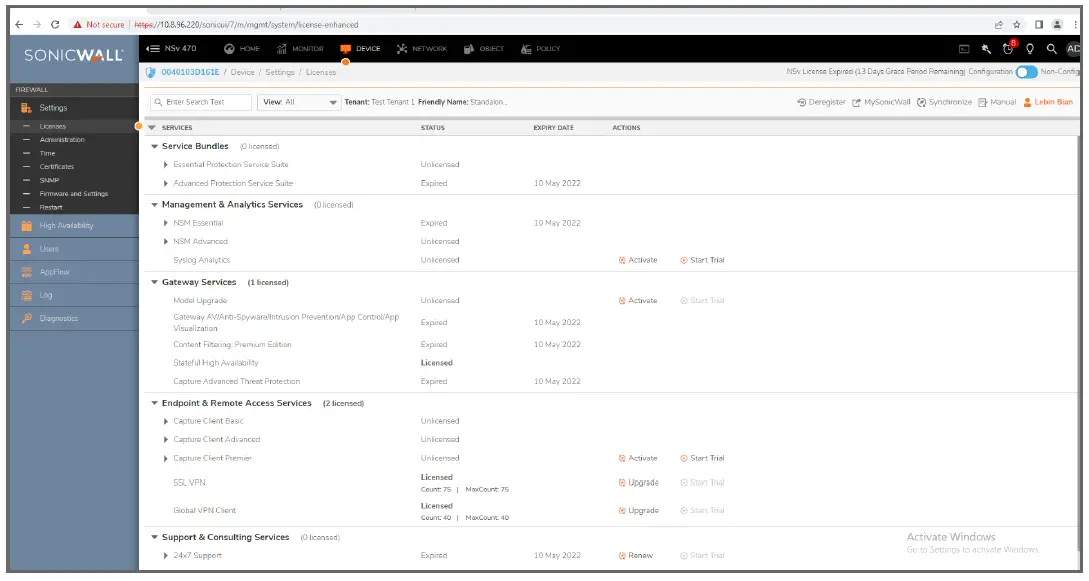Open the wizard (magic wand) icon
The width and height of the screenshot is (1089, 581).
point(986,48)
